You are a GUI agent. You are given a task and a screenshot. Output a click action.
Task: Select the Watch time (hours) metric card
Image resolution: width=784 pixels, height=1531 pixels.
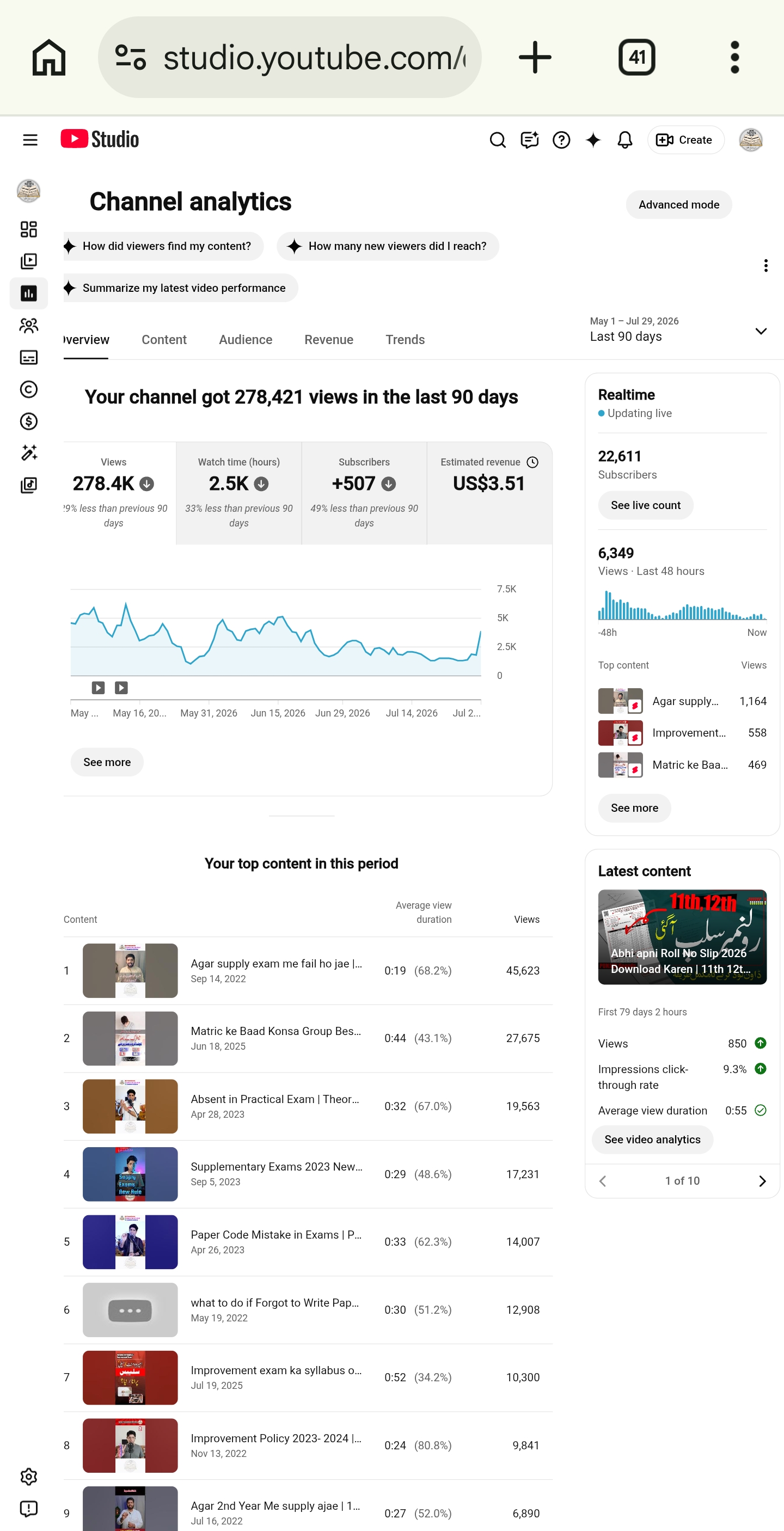(239, 493)
